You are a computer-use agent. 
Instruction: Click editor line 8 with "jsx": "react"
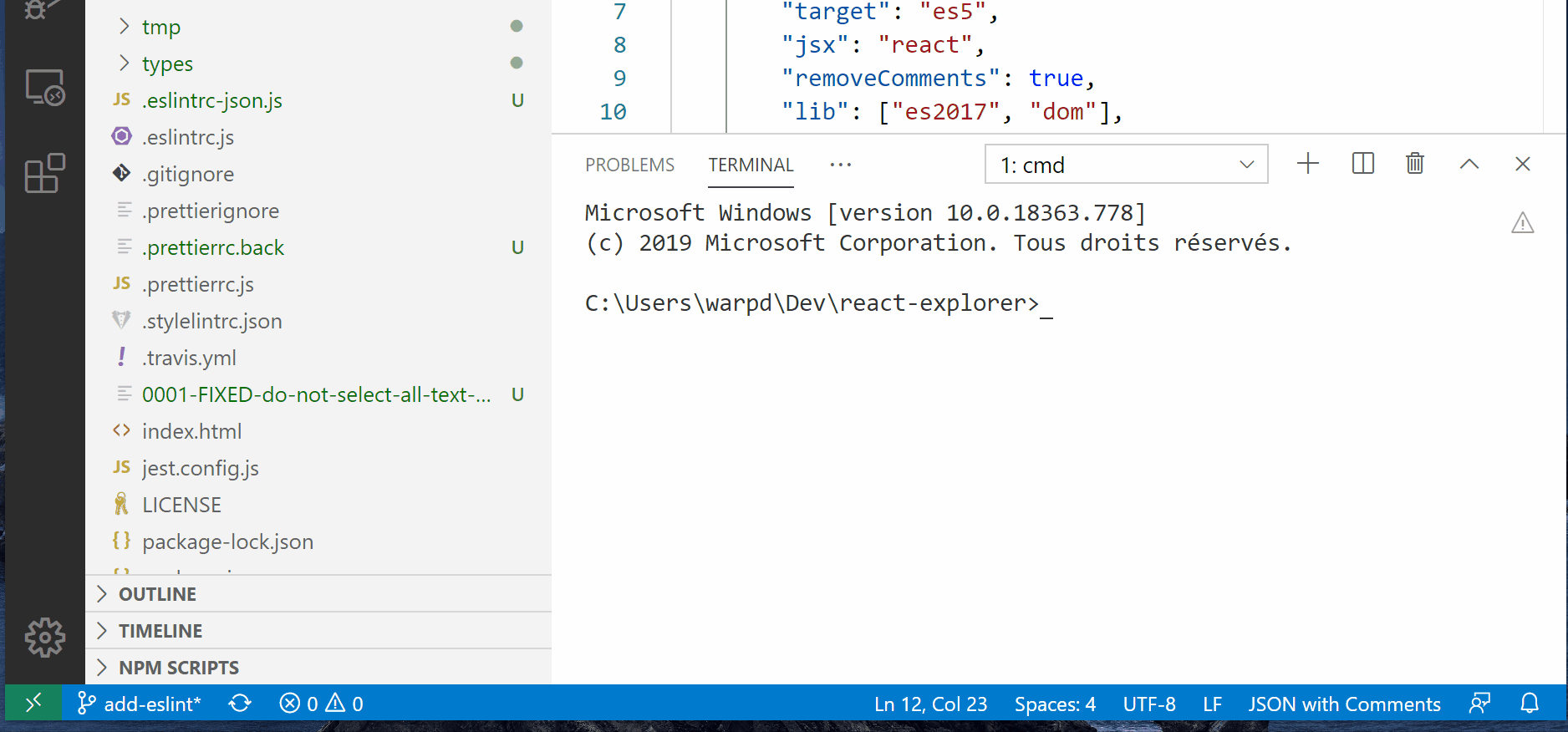tap(883, 45)
